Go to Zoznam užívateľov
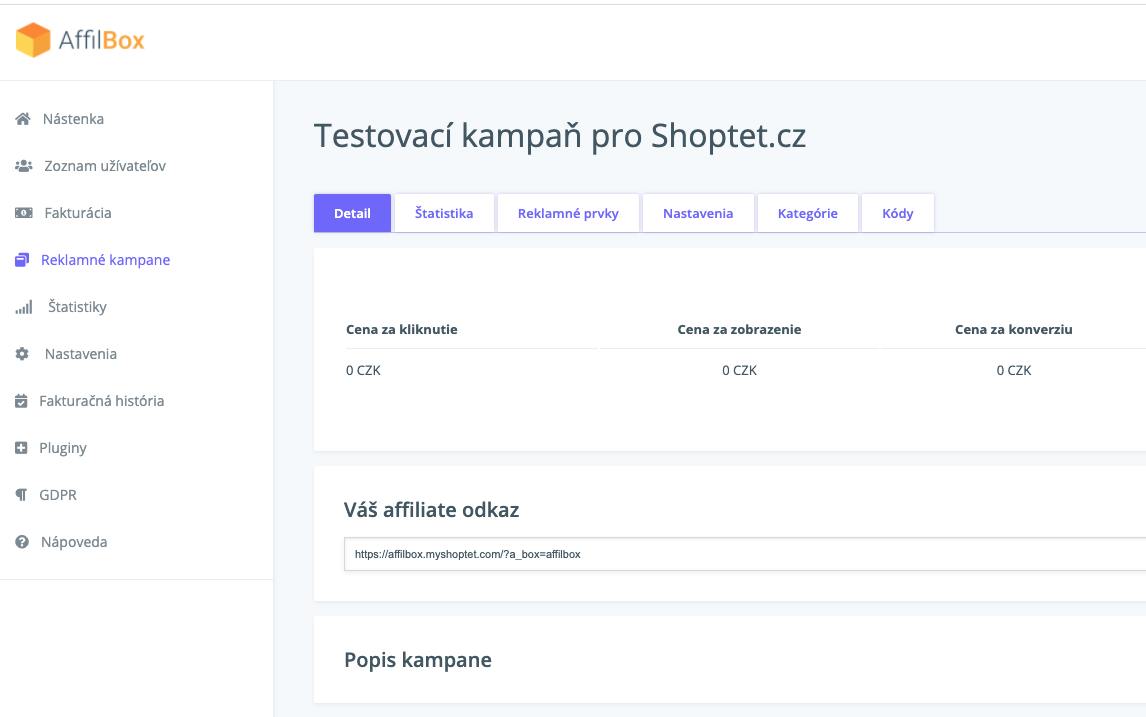Viewport: 1146px width, 717px height. 105,166
